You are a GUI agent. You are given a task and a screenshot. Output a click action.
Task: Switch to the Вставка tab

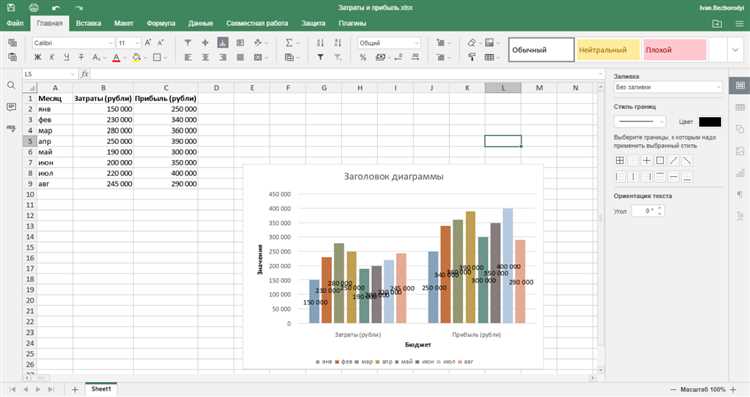coord(88,23)
